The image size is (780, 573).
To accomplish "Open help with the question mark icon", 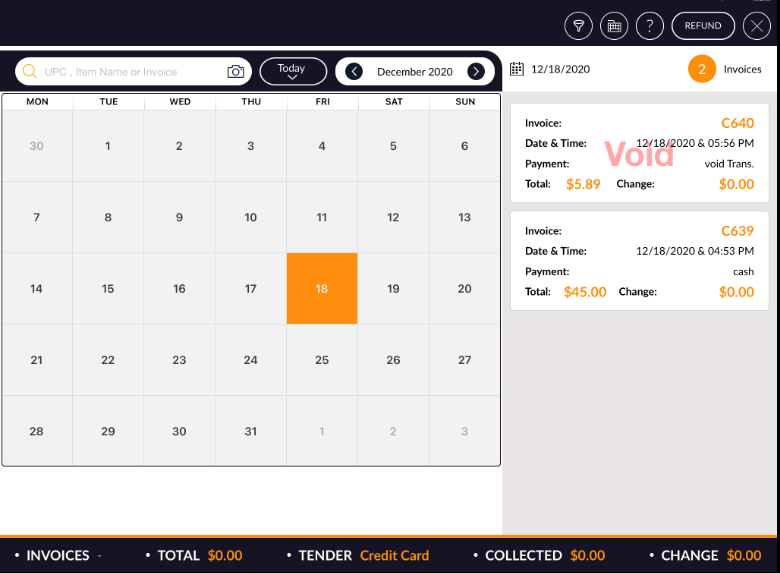I will tap(650, 26).
